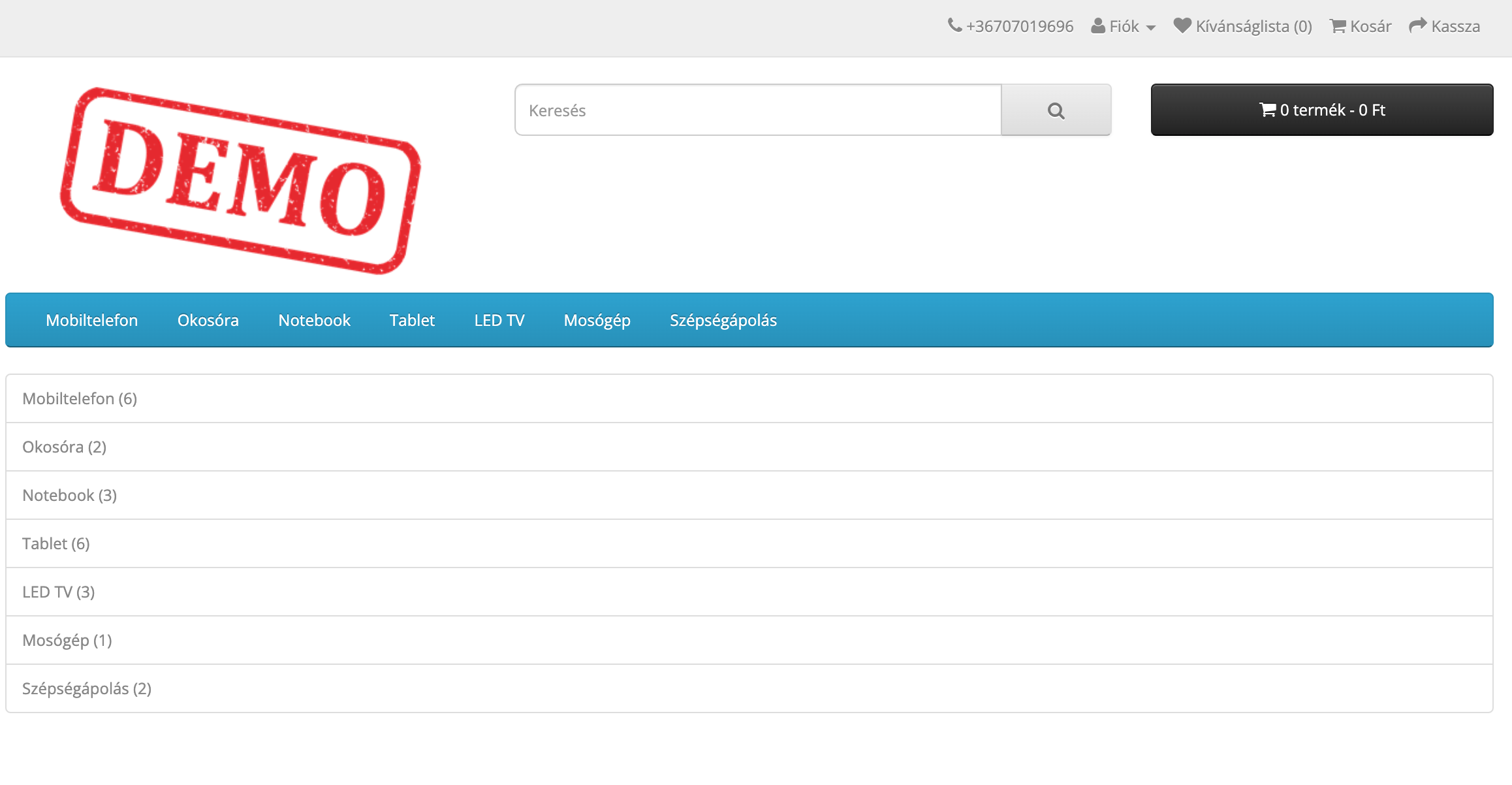Click the user icon beside Fiók

(x=1098, y=26)
